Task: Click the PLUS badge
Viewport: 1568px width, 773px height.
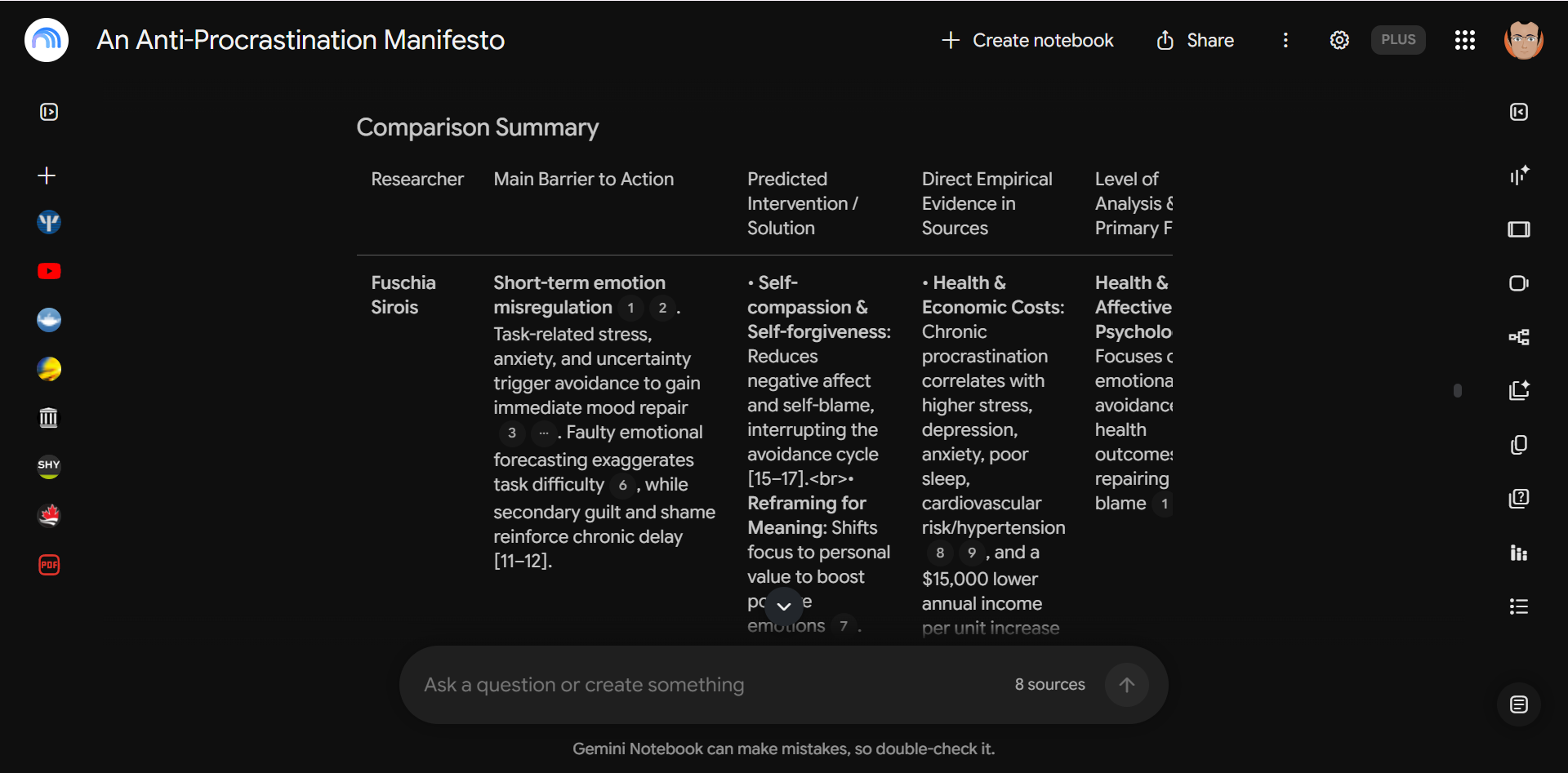Action: 1398,40
